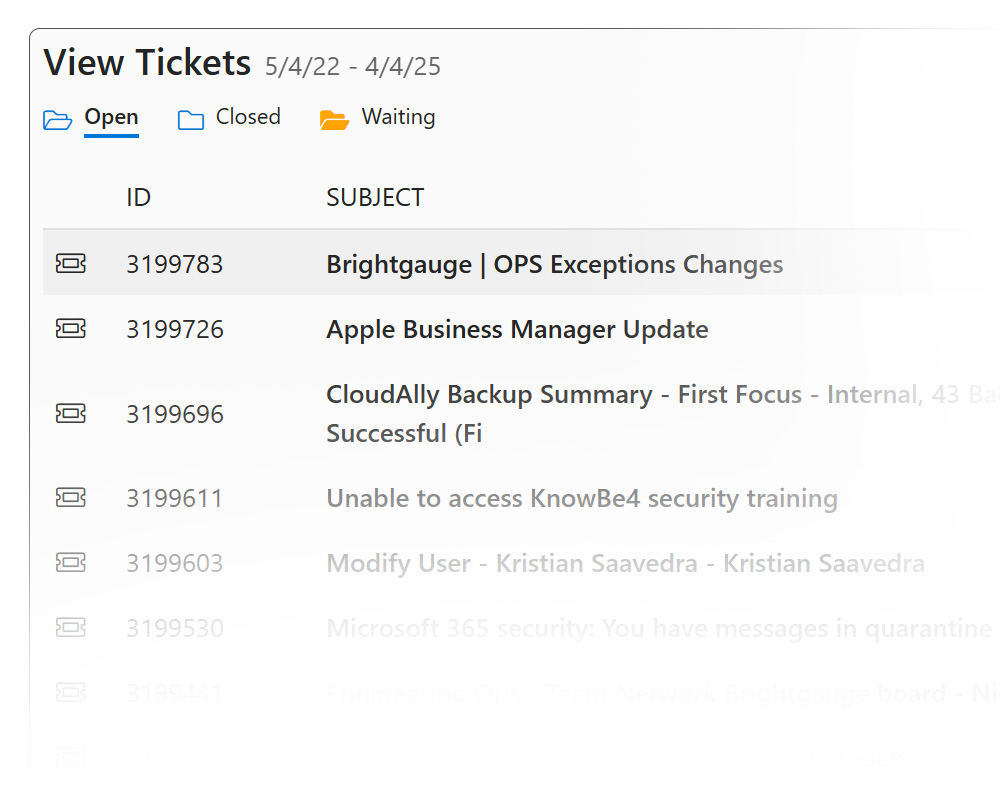Screen dimensions: 1000x800
Task: Show the Waiting tickets tab
Action: (398, 117)
